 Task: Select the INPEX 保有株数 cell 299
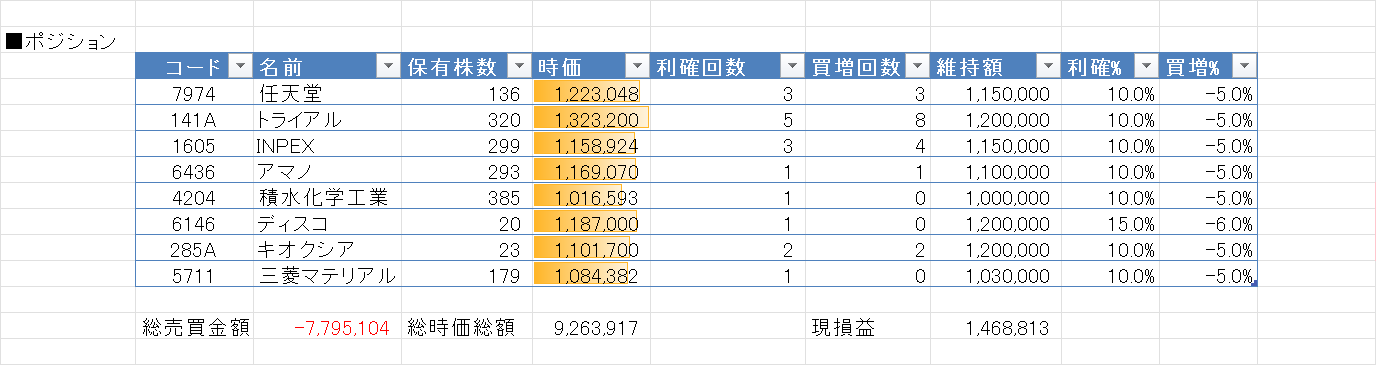click(466, 145)
